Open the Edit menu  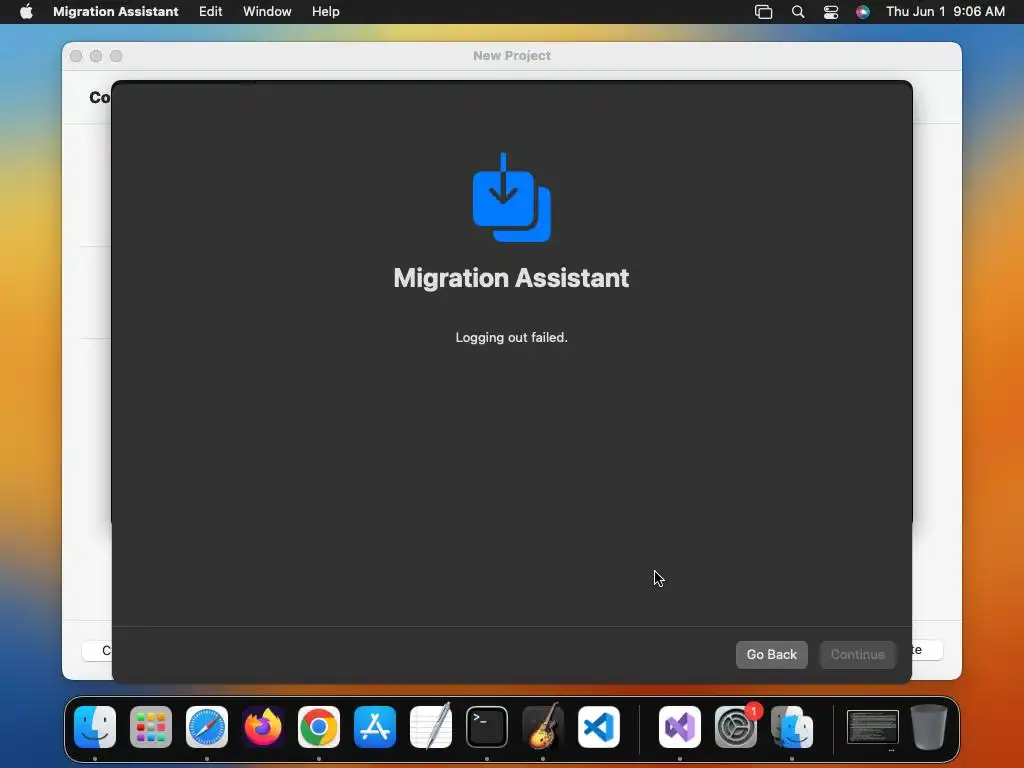click(210, 12)
